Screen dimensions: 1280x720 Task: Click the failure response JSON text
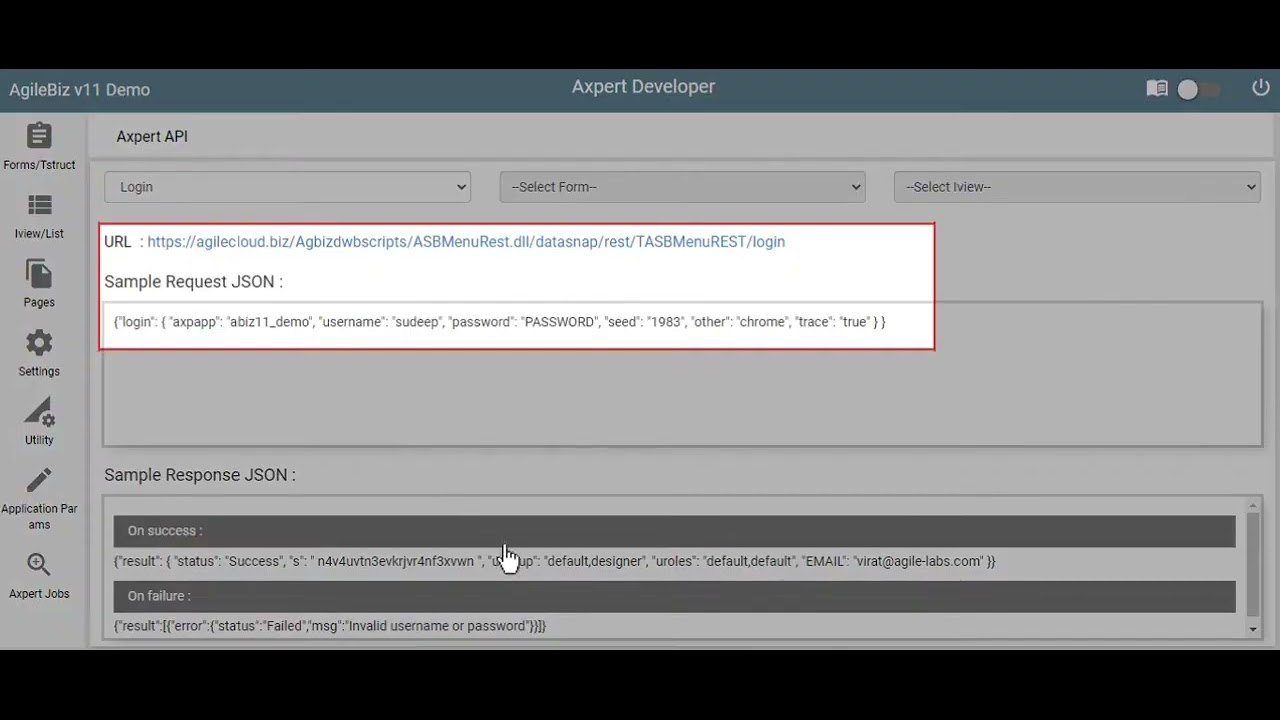tap(330, 626)
